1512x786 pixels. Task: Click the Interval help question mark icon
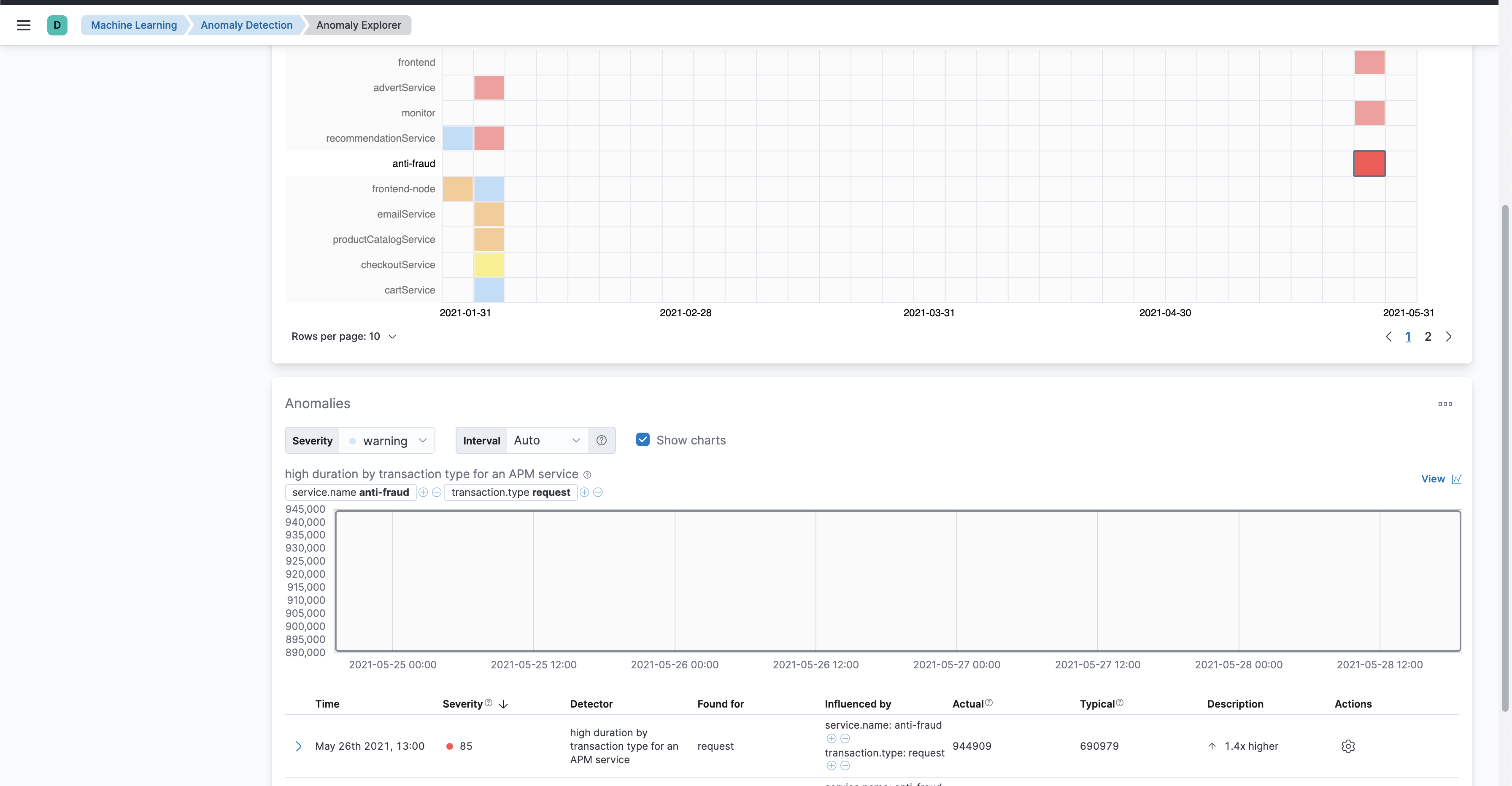601,441
